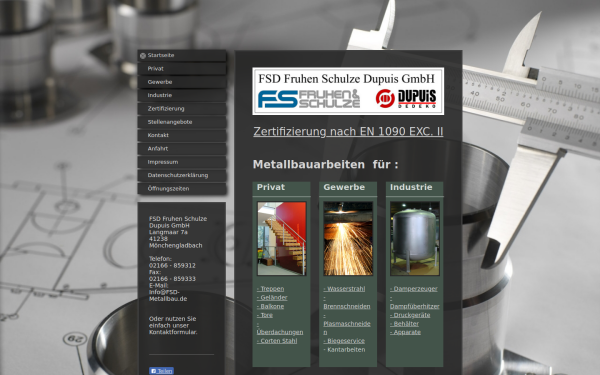600x375 pixels.
Task: Follow the Treppen link
Action: pos(271,289)
